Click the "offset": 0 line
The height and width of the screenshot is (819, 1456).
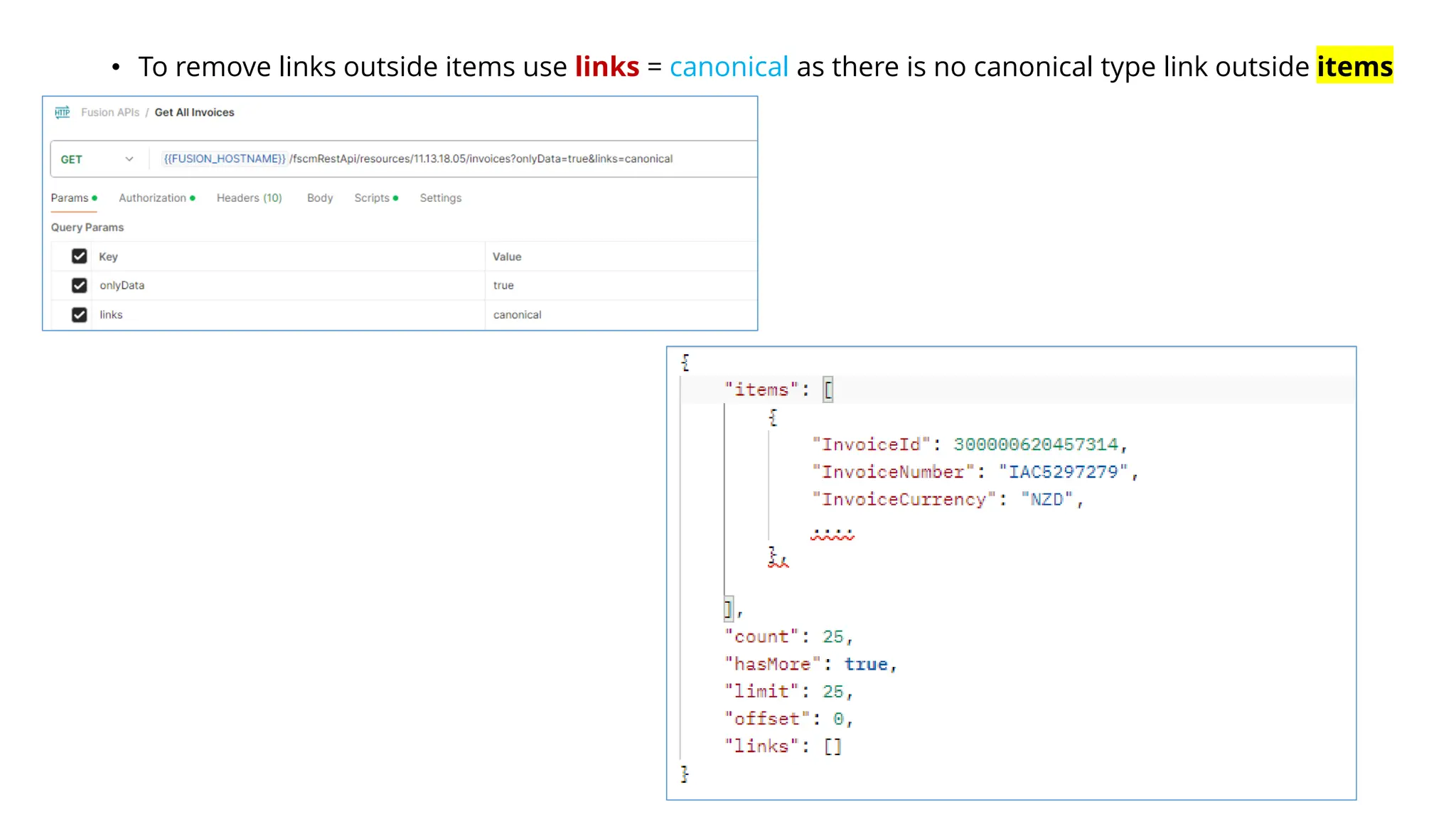coord(788,719)
